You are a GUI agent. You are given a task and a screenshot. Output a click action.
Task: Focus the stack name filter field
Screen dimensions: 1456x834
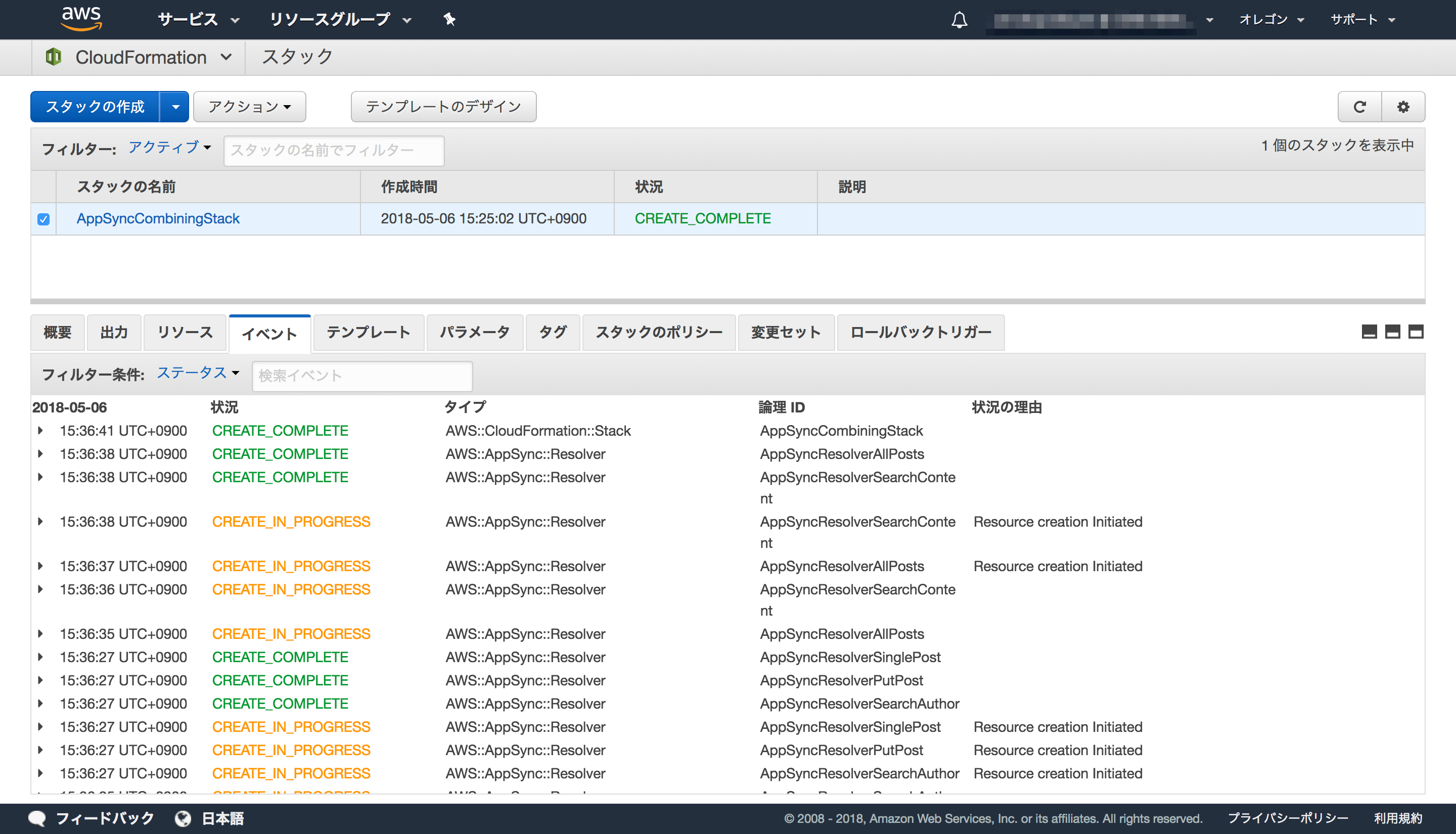(x=334, y=151)
